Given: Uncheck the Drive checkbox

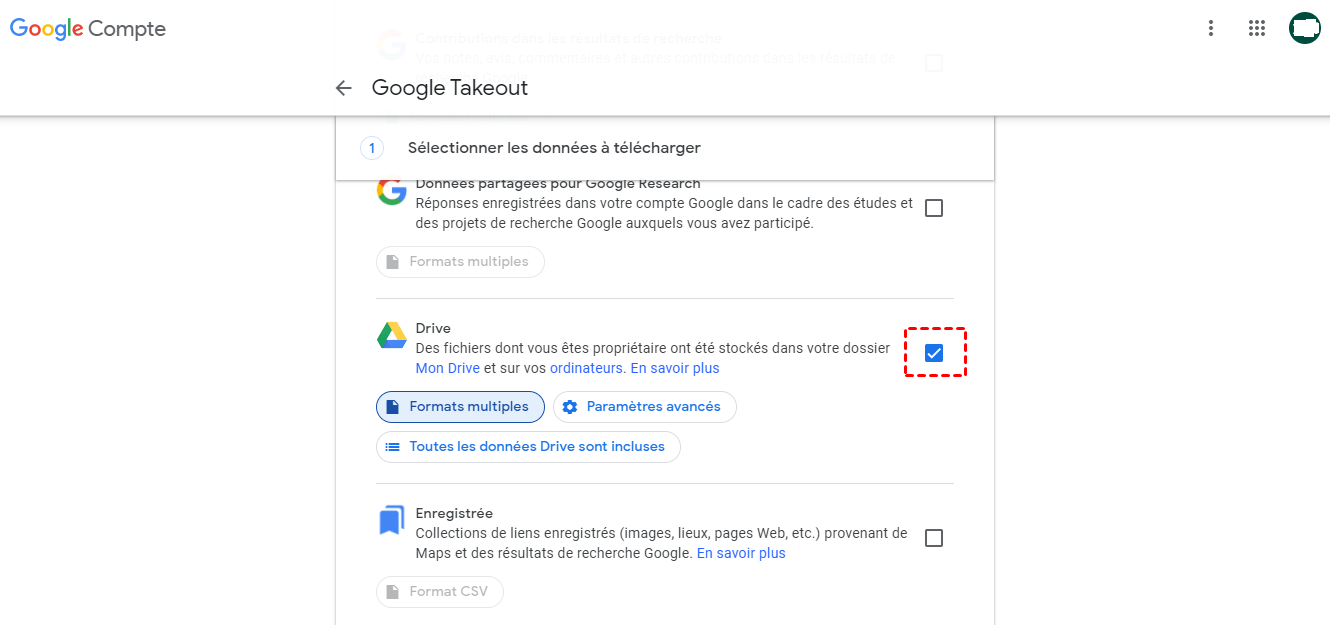Looking at the screenshot, I should (x=934, y=353).
